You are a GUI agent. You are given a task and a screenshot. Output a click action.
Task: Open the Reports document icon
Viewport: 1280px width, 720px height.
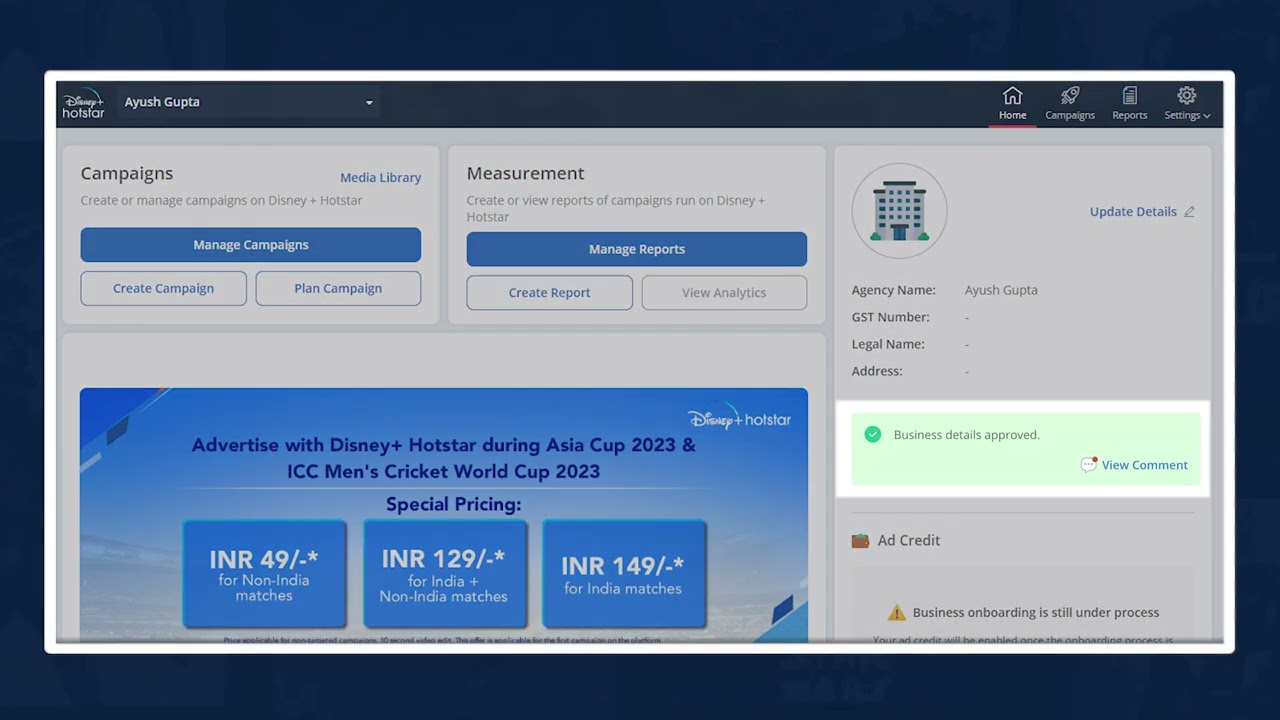coord(1130,95)
